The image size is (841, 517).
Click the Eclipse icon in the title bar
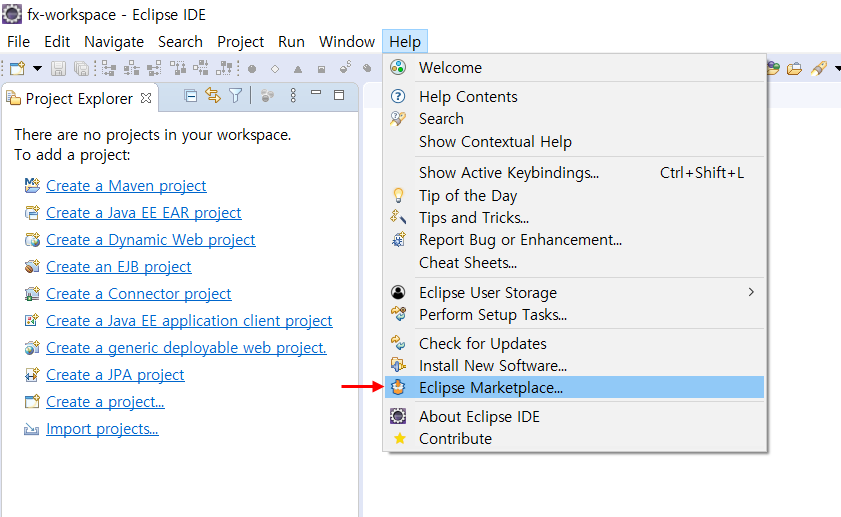(x=12, y=14)
